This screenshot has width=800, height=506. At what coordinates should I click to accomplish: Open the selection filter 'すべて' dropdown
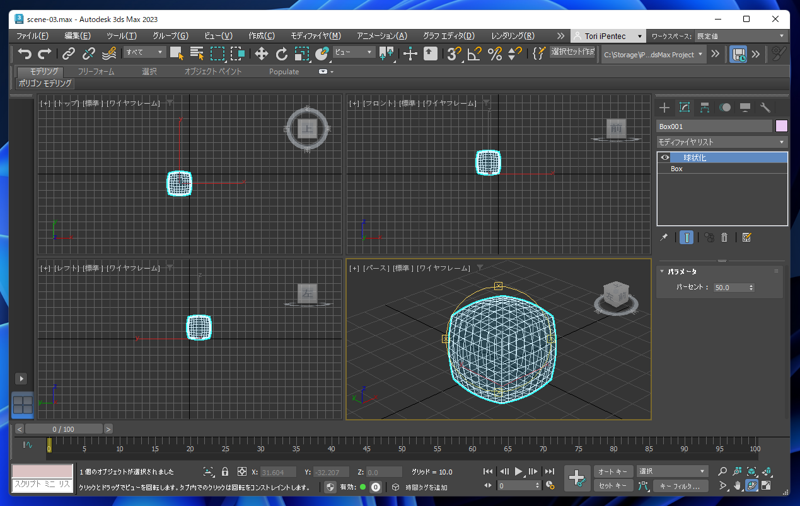click(144, 52)
